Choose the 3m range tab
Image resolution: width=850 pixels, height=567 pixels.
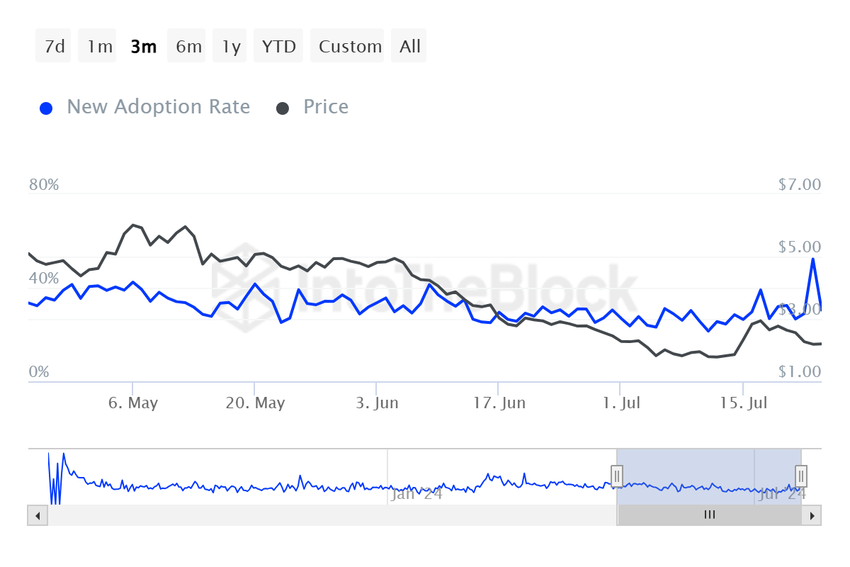(x=143, y=46)
